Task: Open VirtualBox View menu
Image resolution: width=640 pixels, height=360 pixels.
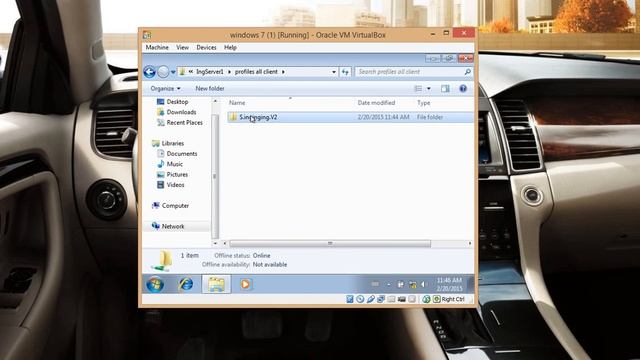Action: pyautogui.click(x=182, y=47)
